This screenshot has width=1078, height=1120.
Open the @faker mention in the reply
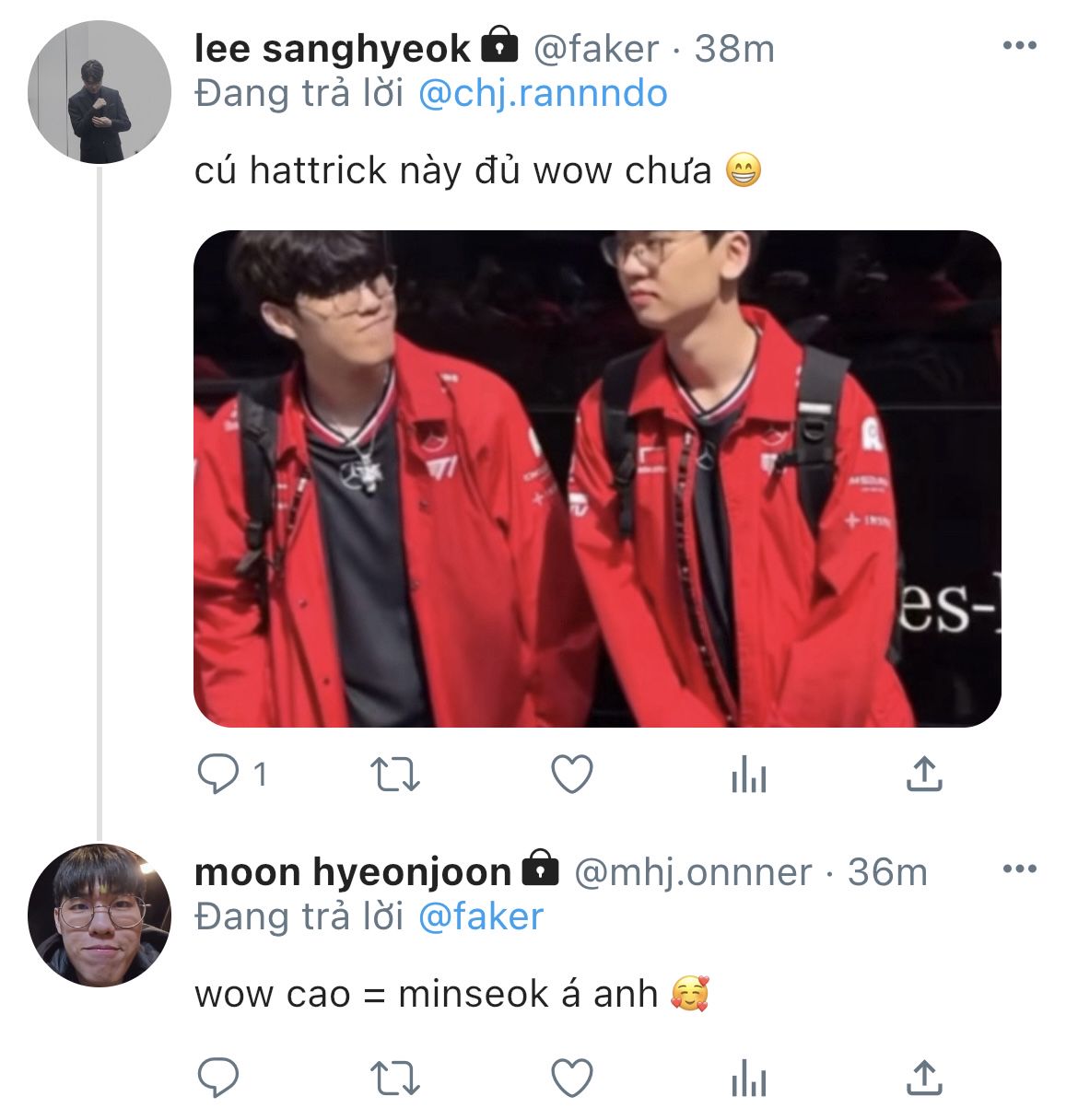tap(481, 917)
